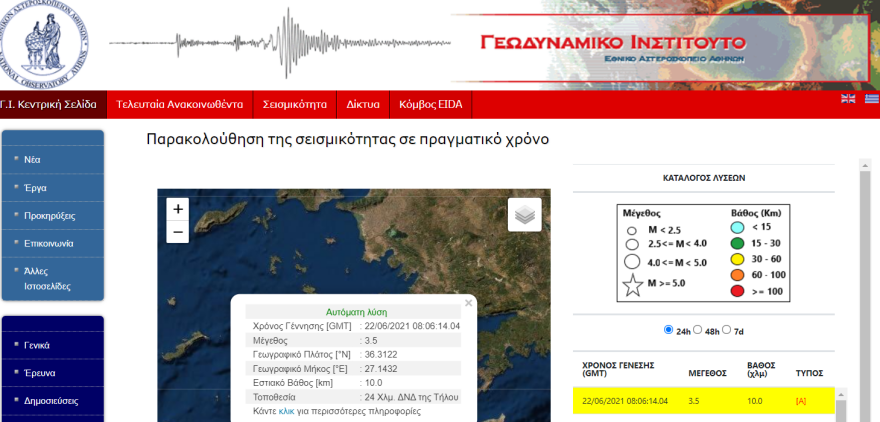Click the orange 60 - 100 depth swatch
The width and height of the screenshot is (880, 422).
(x=737, y=275)
